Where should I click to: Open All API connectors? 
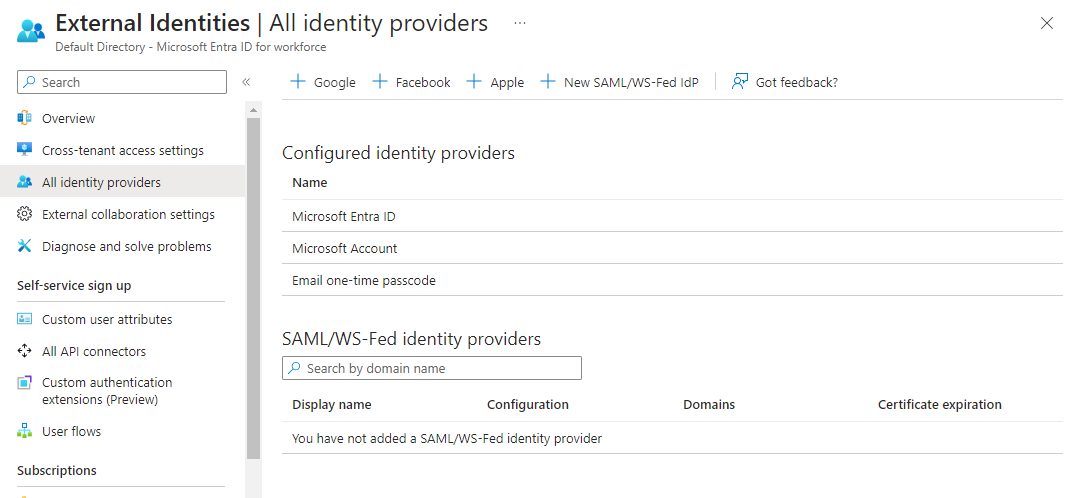pos(94,351)
